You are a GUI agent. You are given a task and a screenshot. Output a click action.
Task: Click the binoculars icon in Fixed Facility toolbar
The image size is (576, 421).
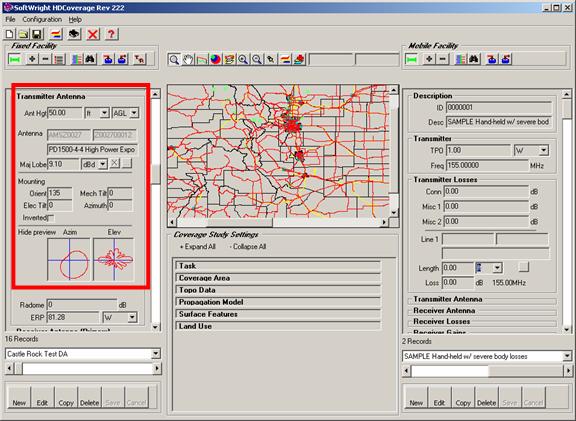[x=90, y=59]
